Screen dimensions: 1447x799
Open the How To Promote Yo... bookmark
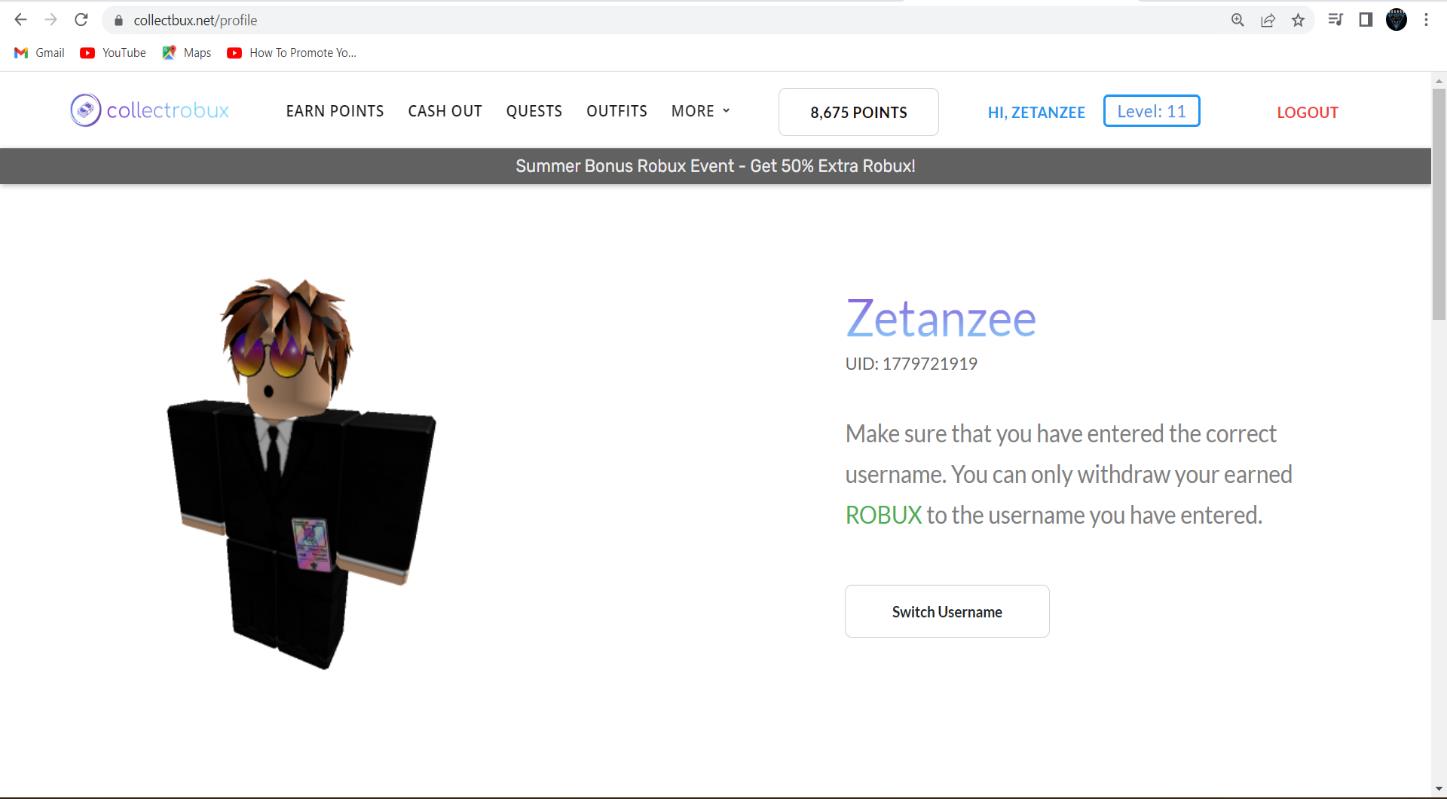pyautogui.click(x=292, y=53)
